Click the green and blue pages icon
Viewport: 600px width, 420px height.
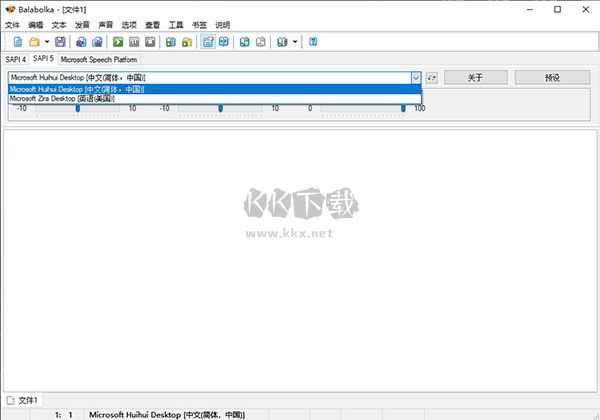coord(245,42)
